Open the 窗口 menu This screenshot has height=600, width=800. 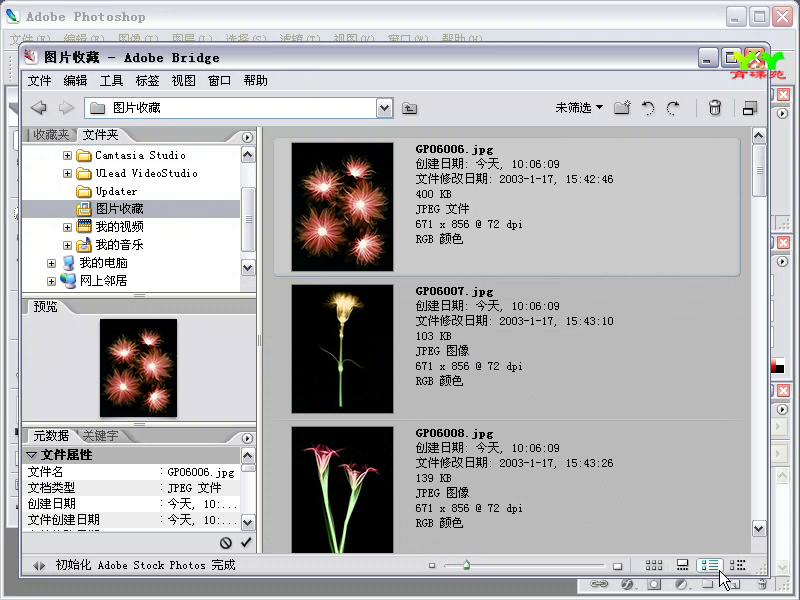tap(219, 81)
